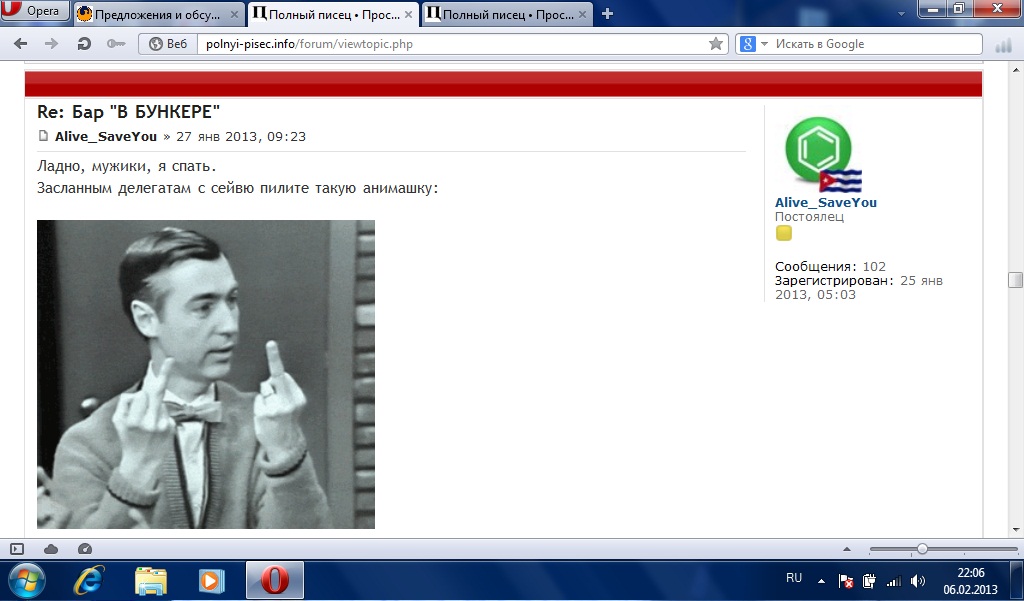
Task: Expand the zoom menu arrow beside slider
Action: [847, 549]
